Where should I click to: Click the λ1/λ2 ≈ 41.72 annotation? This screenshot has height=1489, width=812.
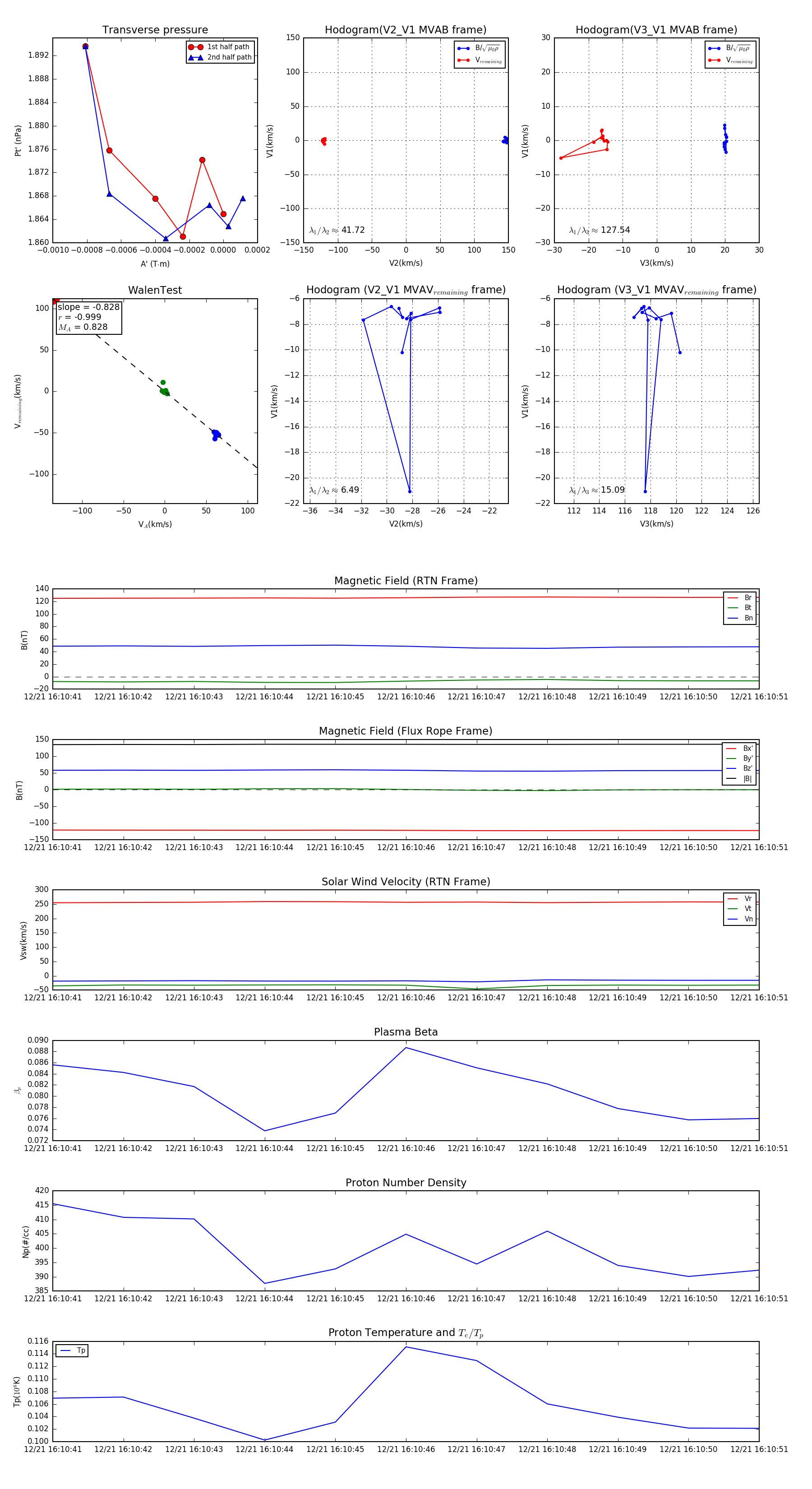pyautogui.click(x=337, y=230)
